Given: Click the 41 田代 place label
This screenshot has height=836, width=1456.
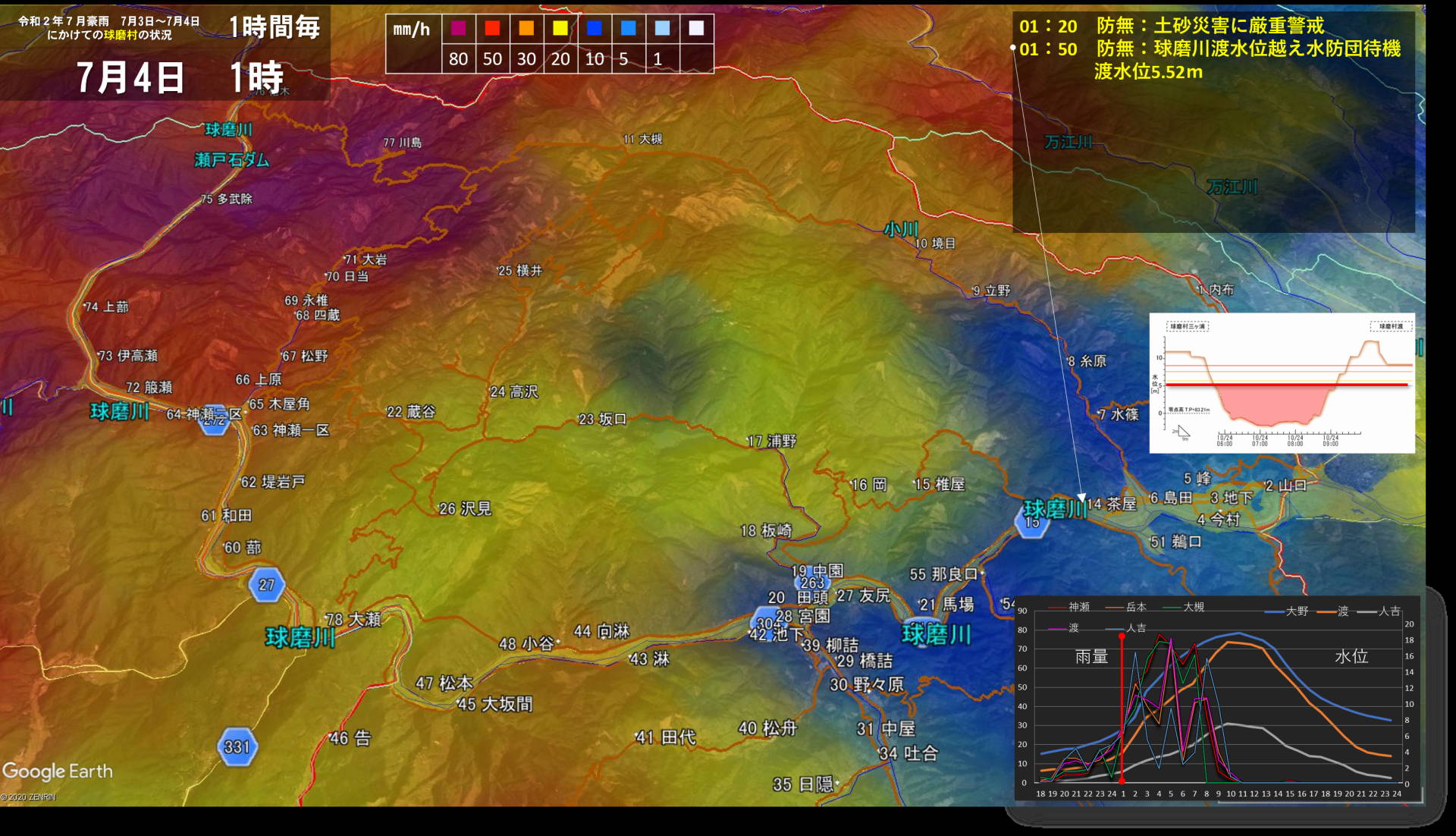Looking at the screenshot, I should click(x=666, y=737).
